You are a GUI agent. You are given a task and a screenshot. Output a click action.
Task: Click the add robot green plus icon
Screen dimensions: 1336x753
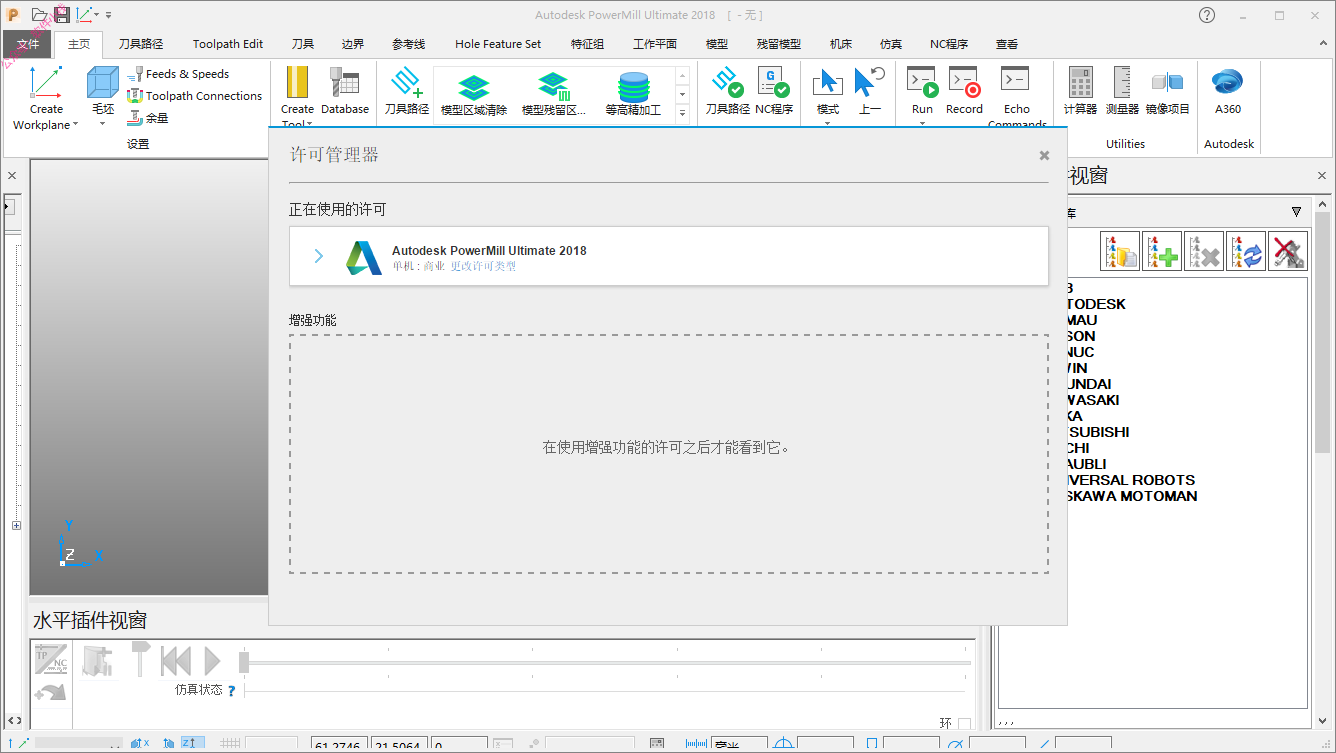1162,251
